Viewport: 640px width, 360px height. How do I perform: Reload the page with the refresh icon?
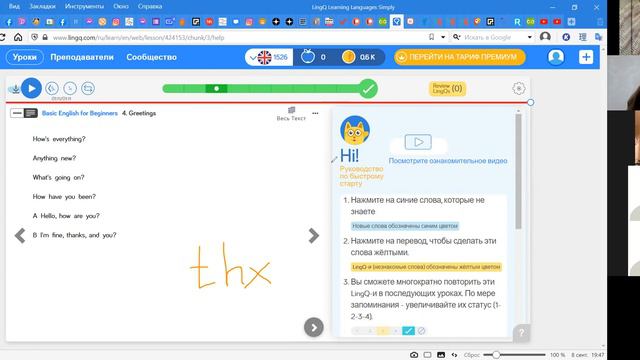(x=2, y=37)
